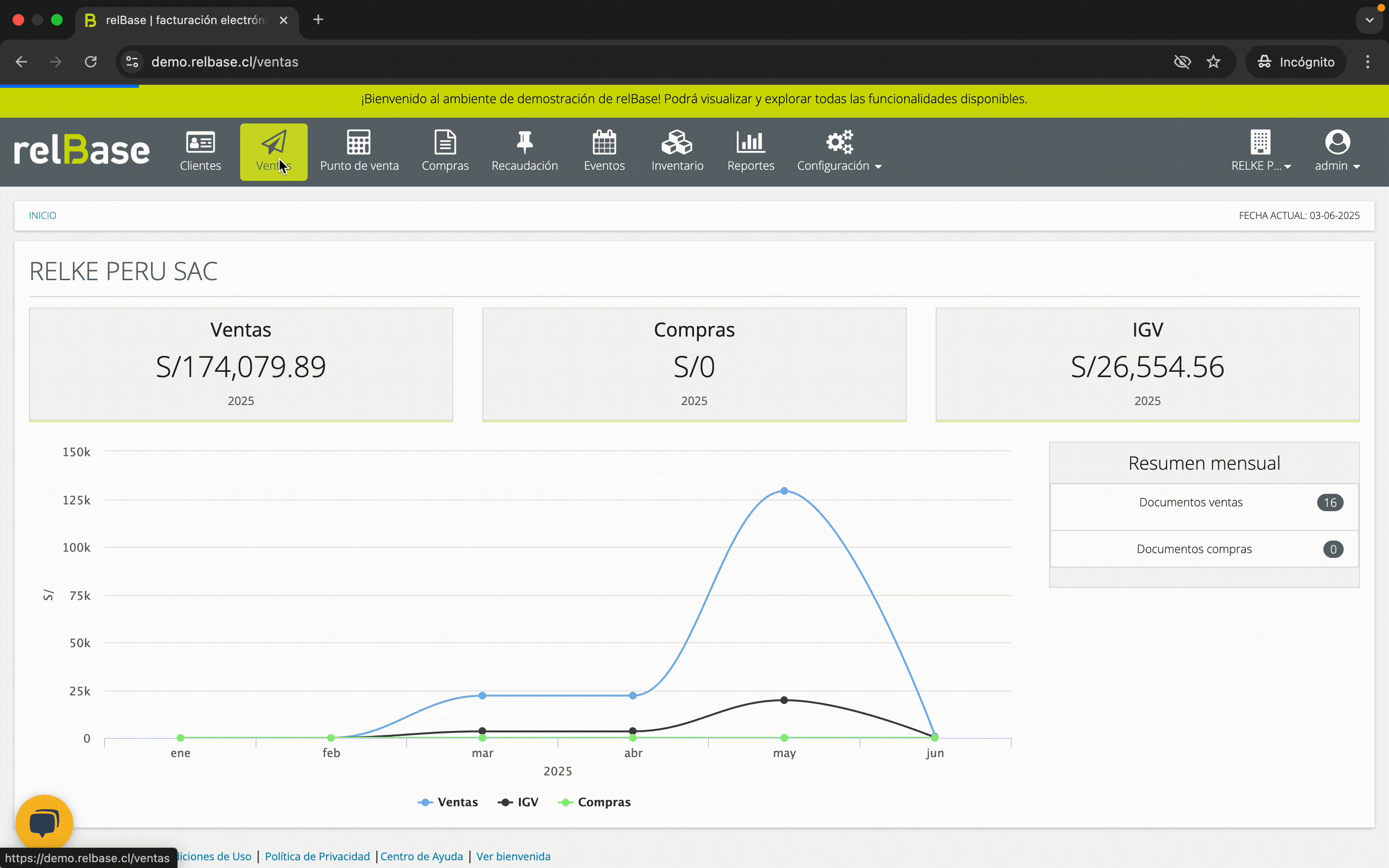Click the Ventas data point for may
1389x868 pixels.
point(784,491)
